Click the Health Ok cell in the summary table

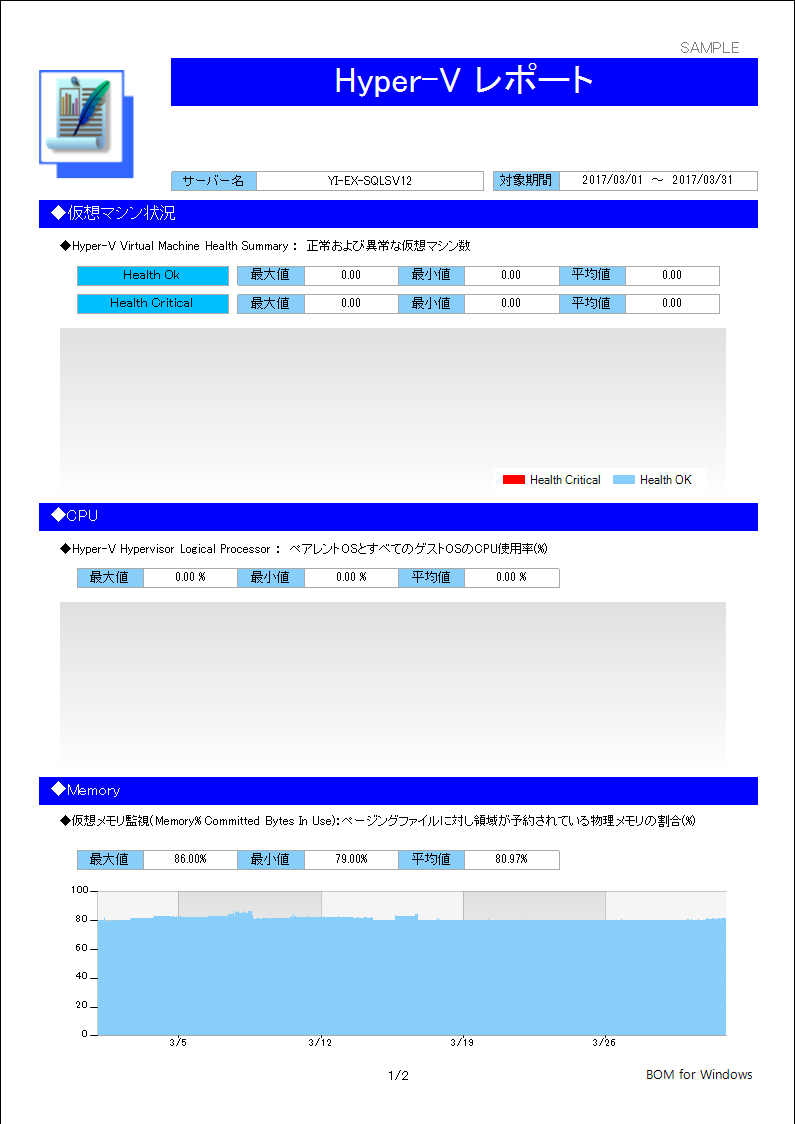153,275
